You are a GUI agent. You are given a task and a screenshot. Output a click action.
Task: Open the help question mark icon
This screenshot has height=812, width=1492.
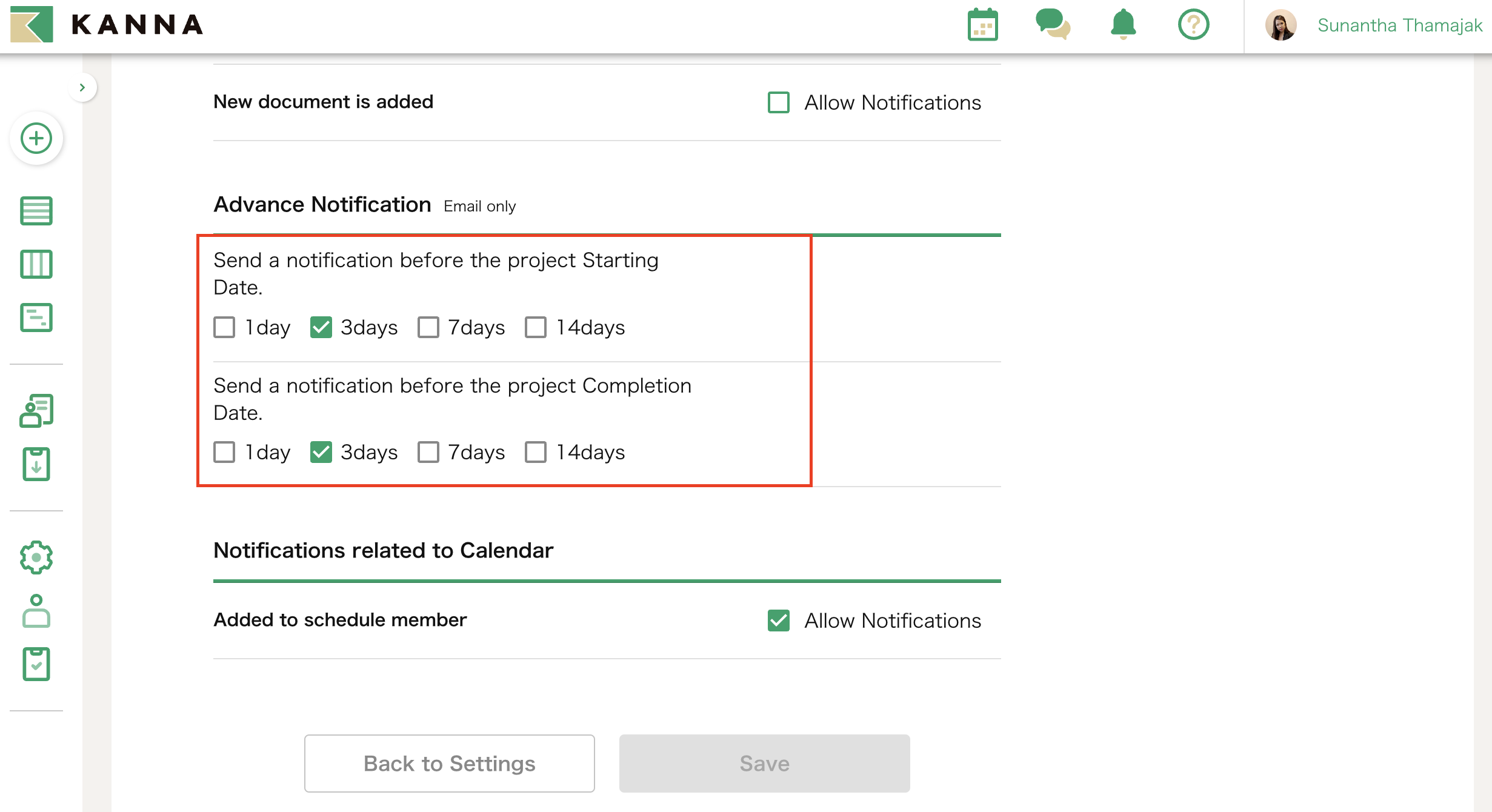1193,25
